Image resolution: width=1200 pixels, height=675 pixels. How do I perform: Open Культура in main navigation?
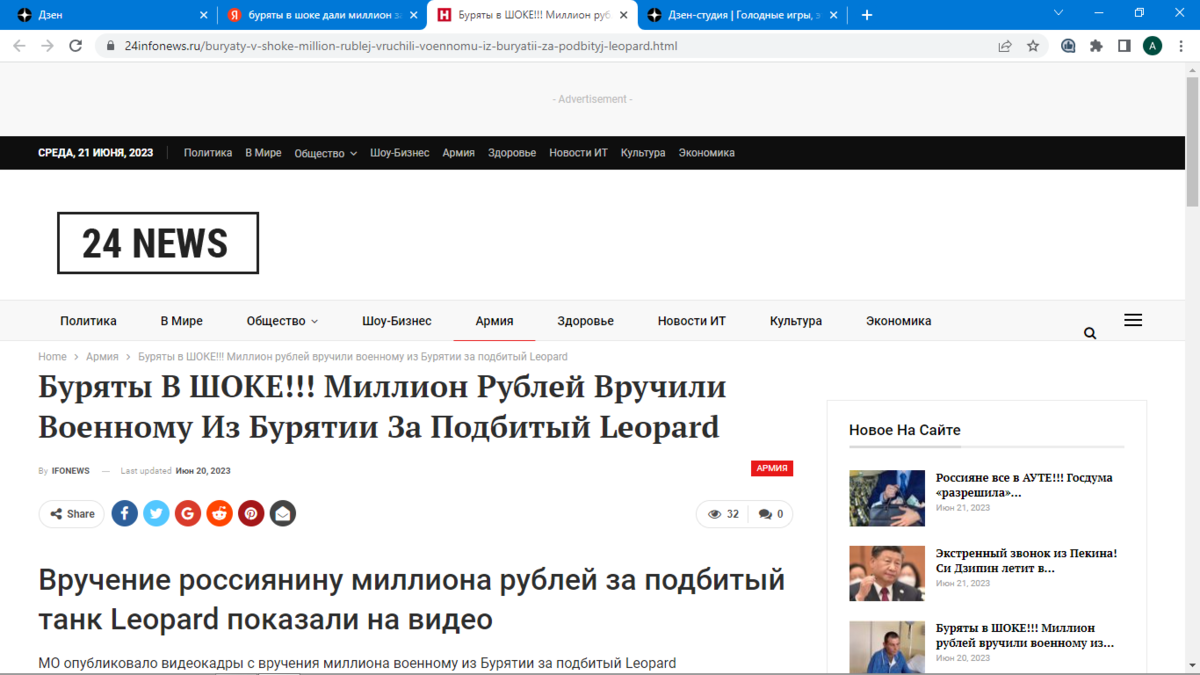pyautogui.click(x=796, y=321)
